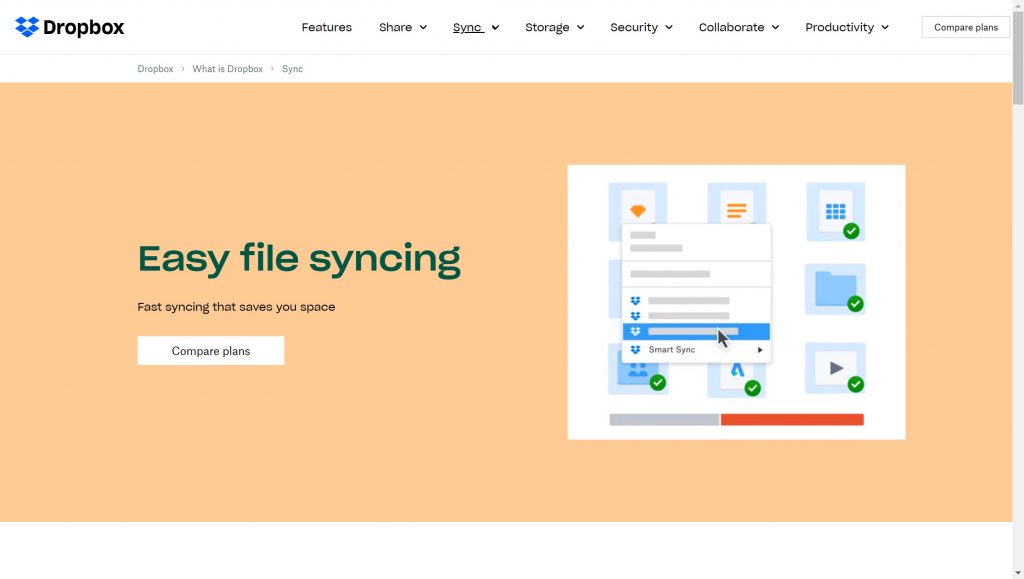Click the orange text document icon

[x=737, y=210]
